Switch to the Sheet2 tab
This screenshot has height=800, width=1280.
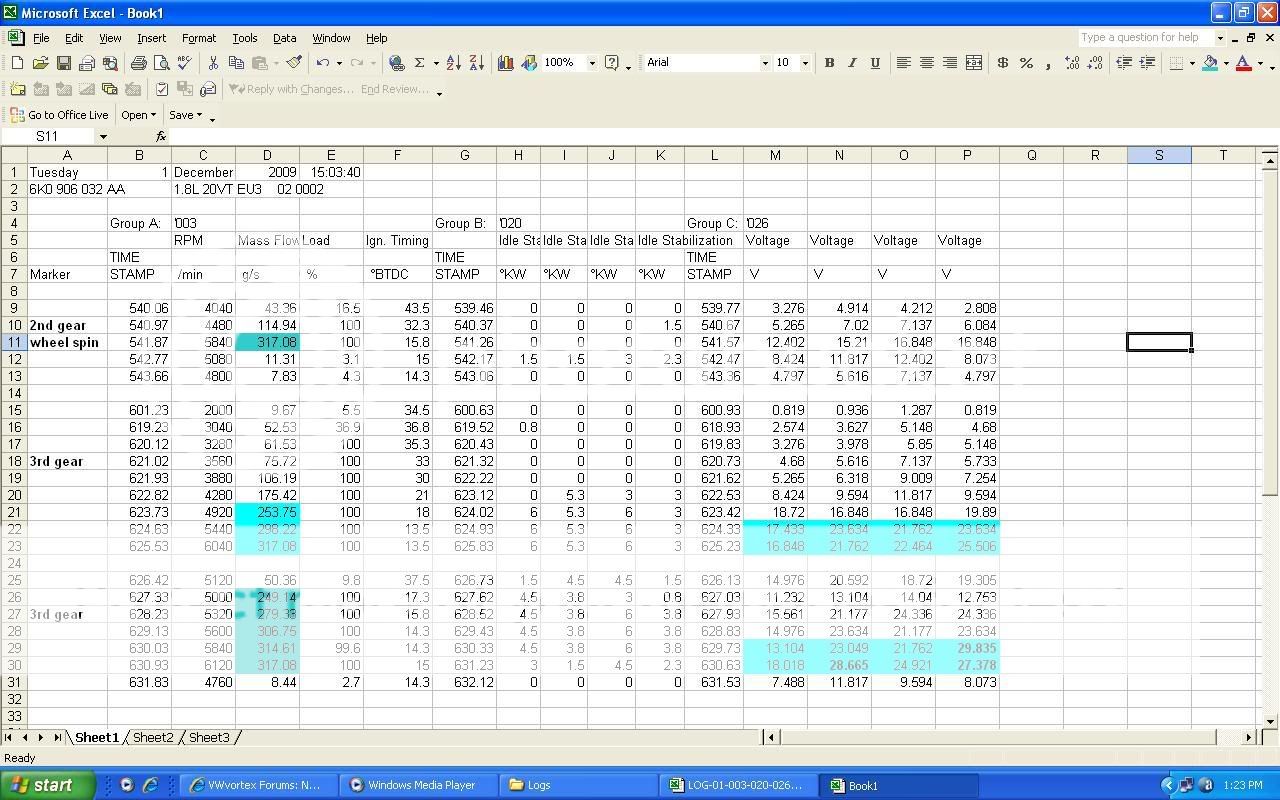(153, 738)
